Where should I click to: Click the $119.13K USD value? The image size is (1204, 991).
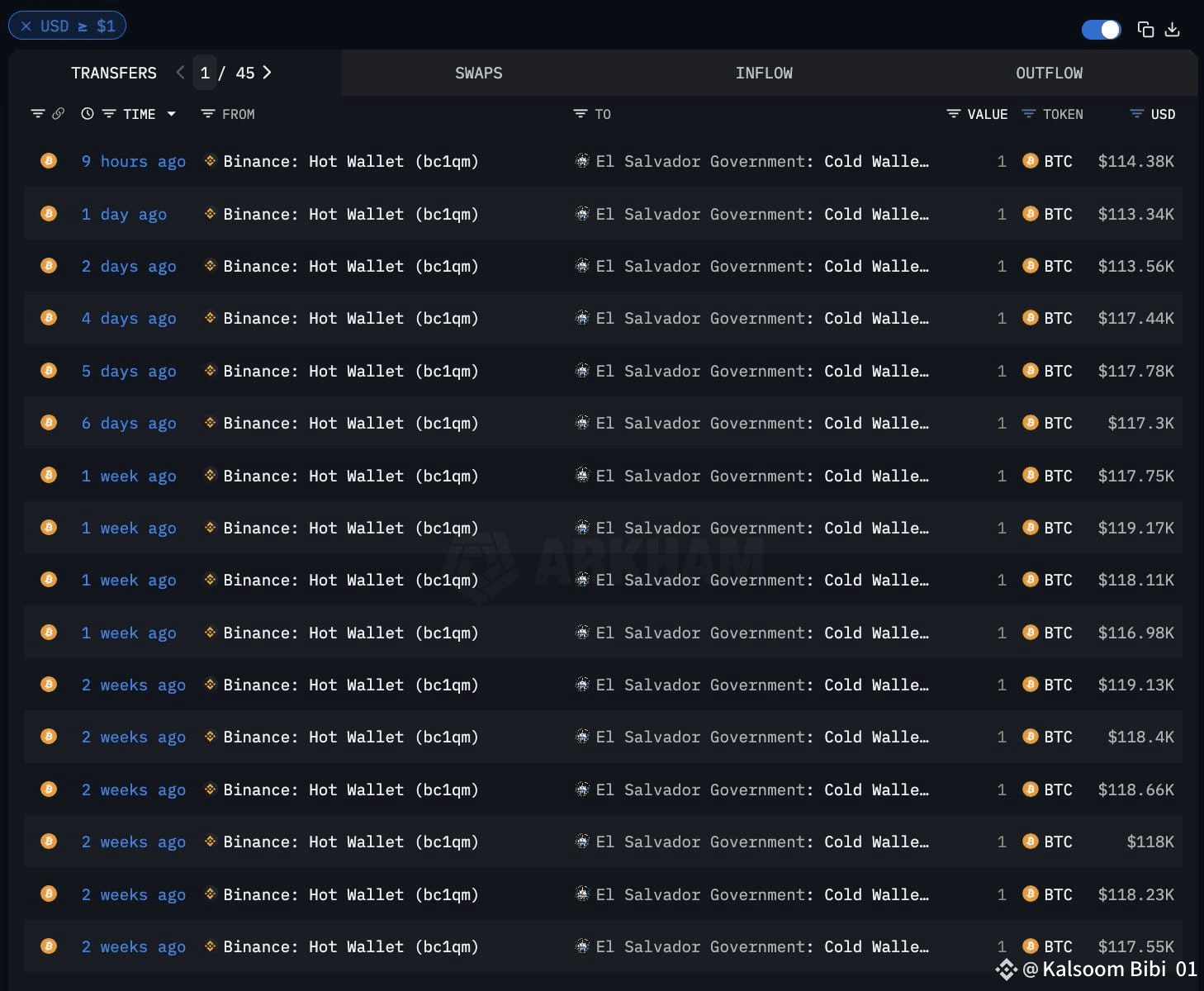point(1136,685)
